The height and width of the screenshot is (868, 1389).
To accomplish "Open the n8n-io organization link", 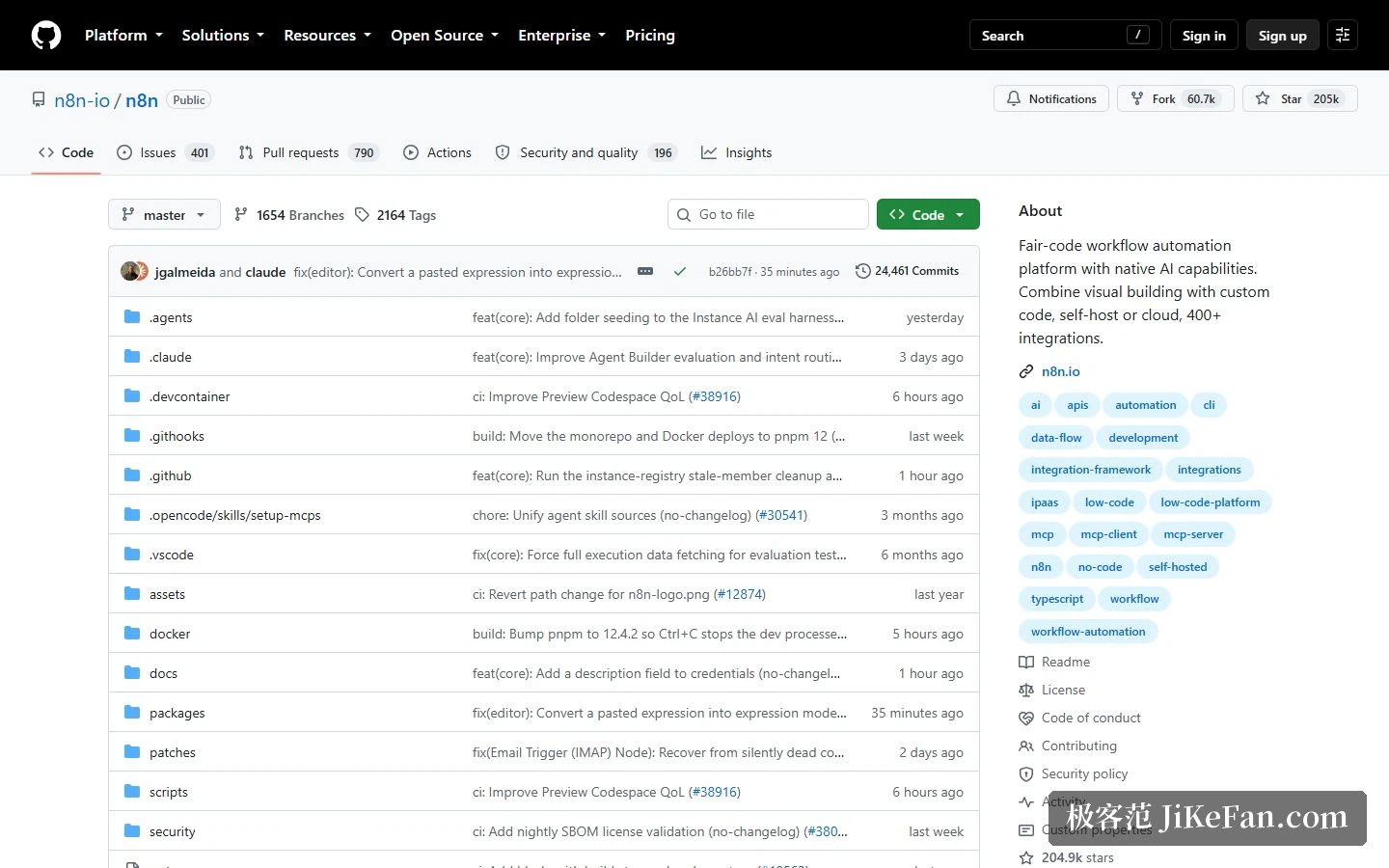I will click(x=82, y=100).
